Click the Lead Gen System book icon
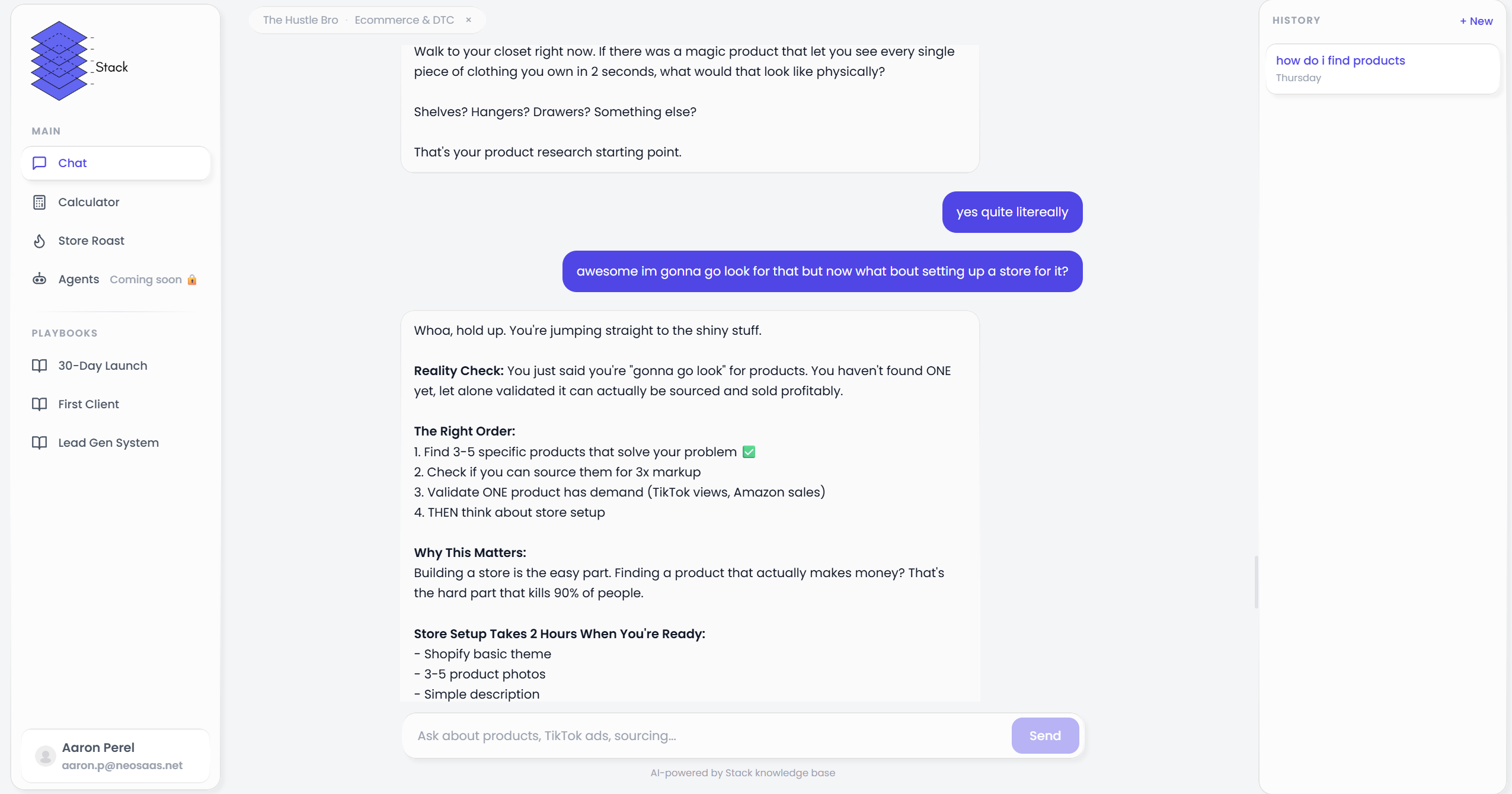Screen dimensions: 1512x794 tap(40, 443)
